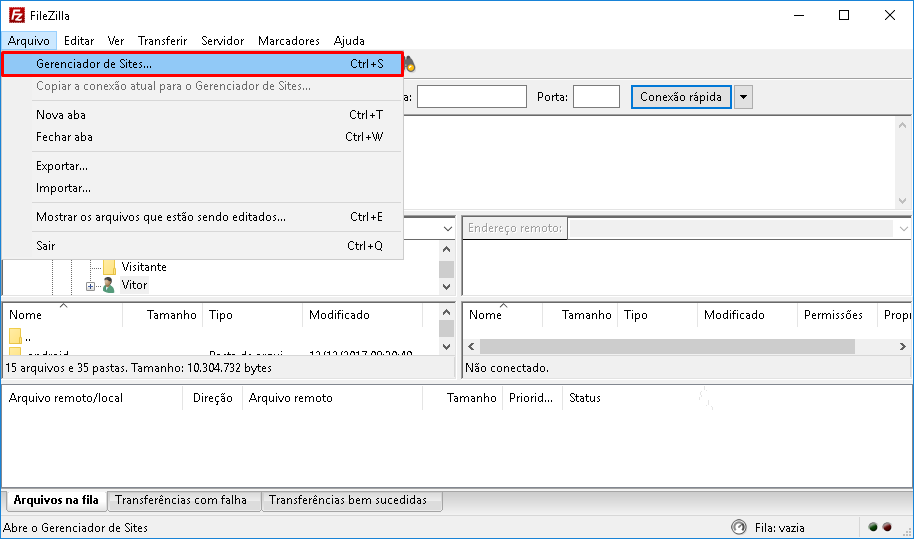Focus the Porta input field
The height and width of the screenshot is (539, 914).
point(596,97)
